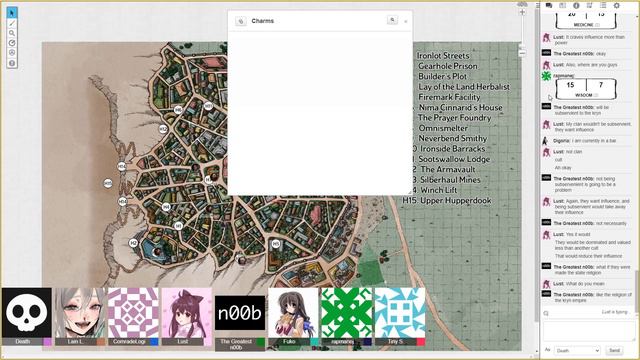Screen dimensions: 640x360
Task: Click the H12 map marker
Action: pos(163,129)
